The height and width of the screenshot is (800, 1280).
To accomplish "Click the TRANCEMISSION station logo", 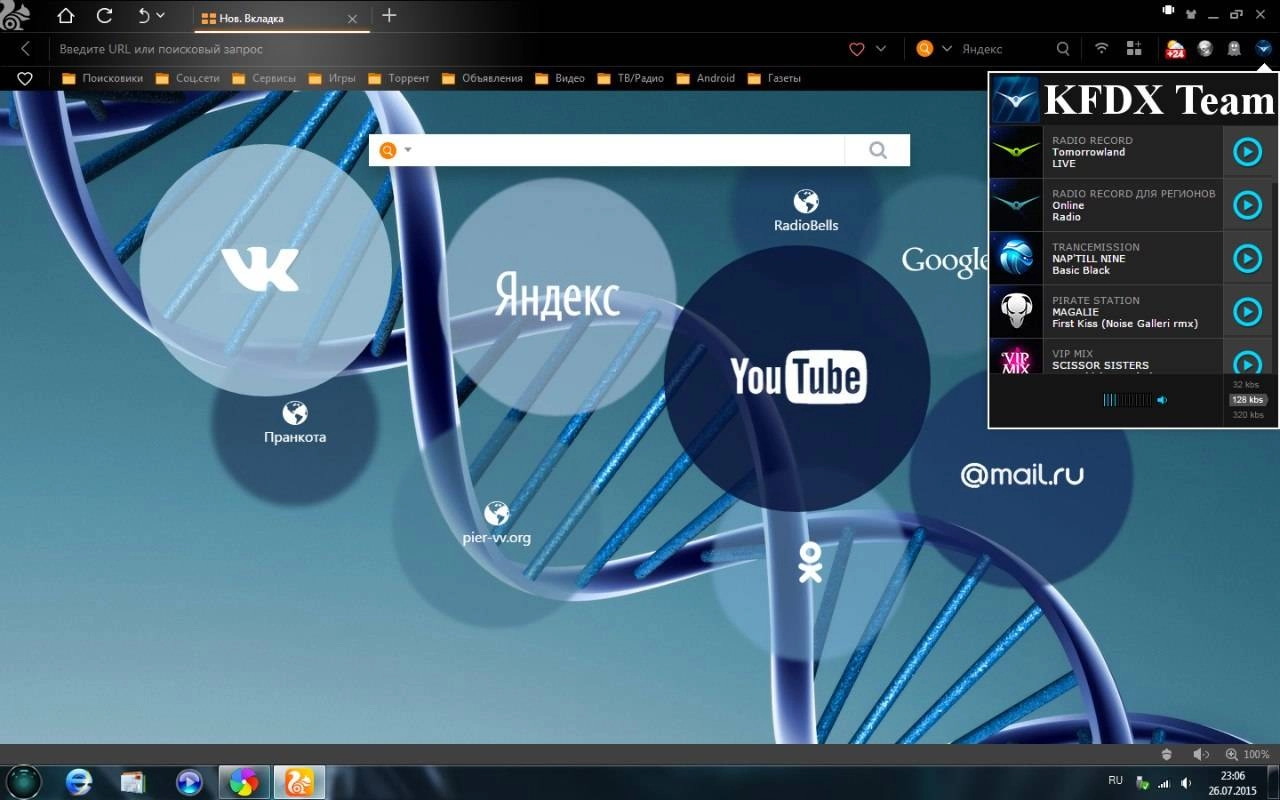I will click(x=1016, y=258).
